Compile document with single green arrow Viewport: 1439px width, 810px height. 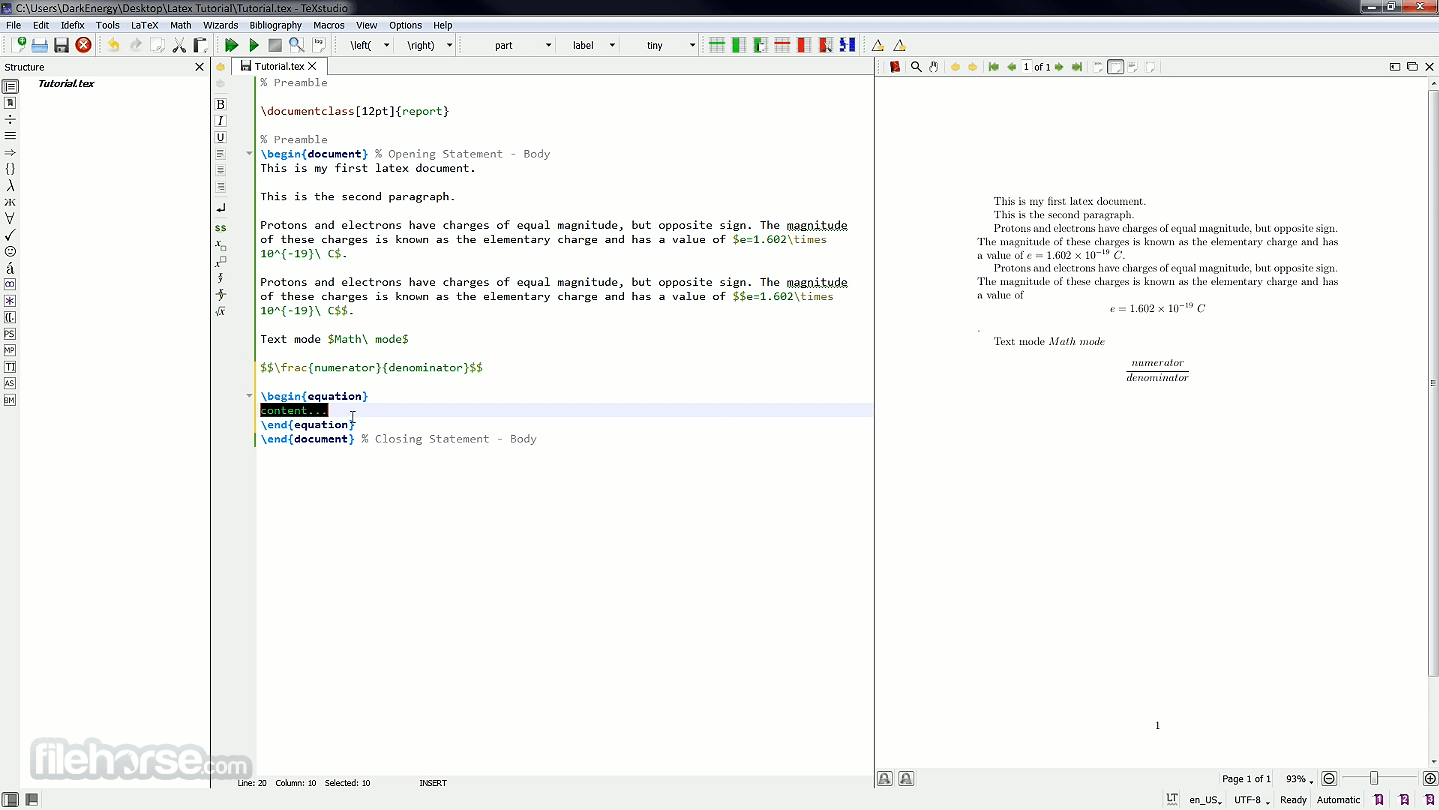[254, 45]
